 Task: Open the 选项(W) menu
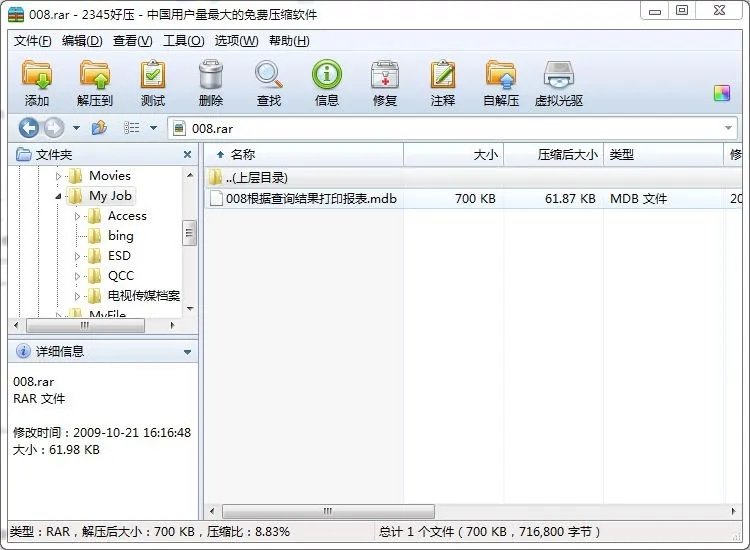pyautogui.click(x=236, y=41)
